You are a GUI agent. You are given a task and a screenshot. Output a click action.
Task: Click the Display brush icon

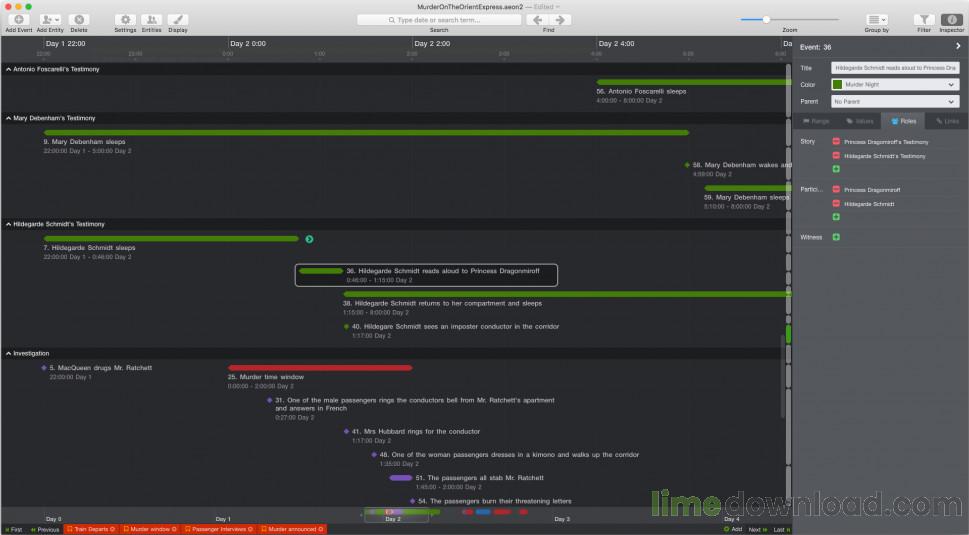coord(178,20)
